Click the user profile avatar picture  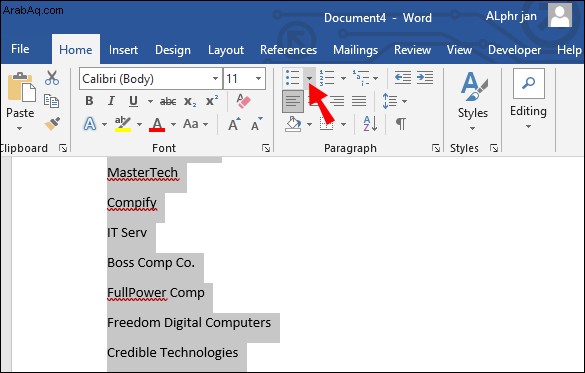pos(560,15)
